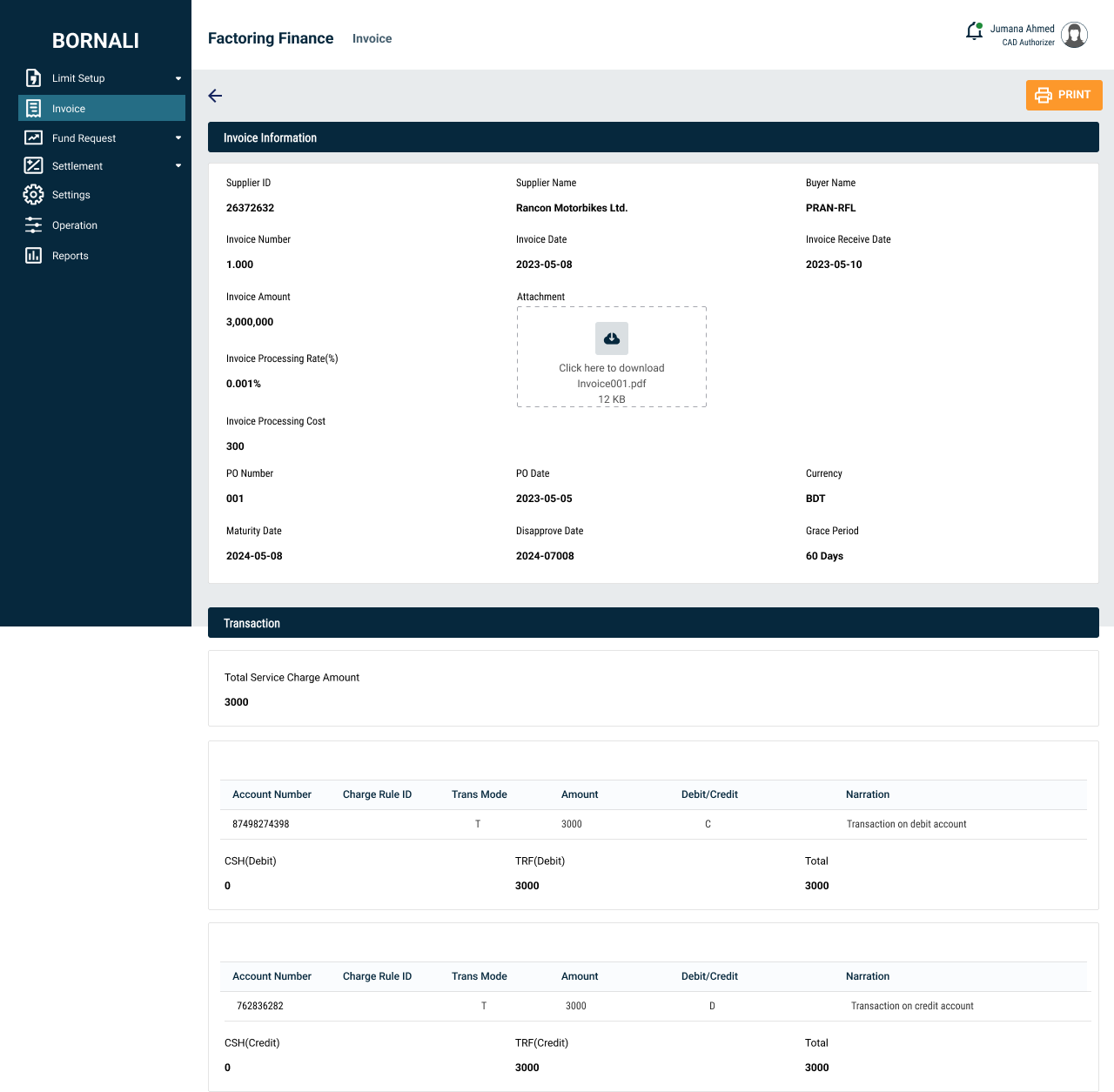Click invoice receive date 2023-05-10
This screenshot has width=1114, height=1092.
pos(834,265)
